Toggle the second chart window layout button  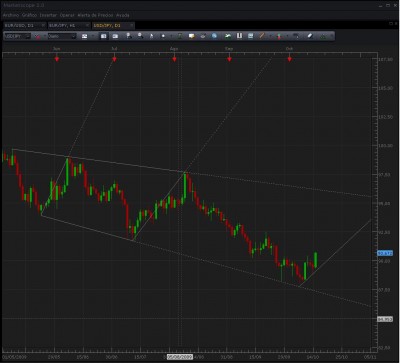(115, 36)
